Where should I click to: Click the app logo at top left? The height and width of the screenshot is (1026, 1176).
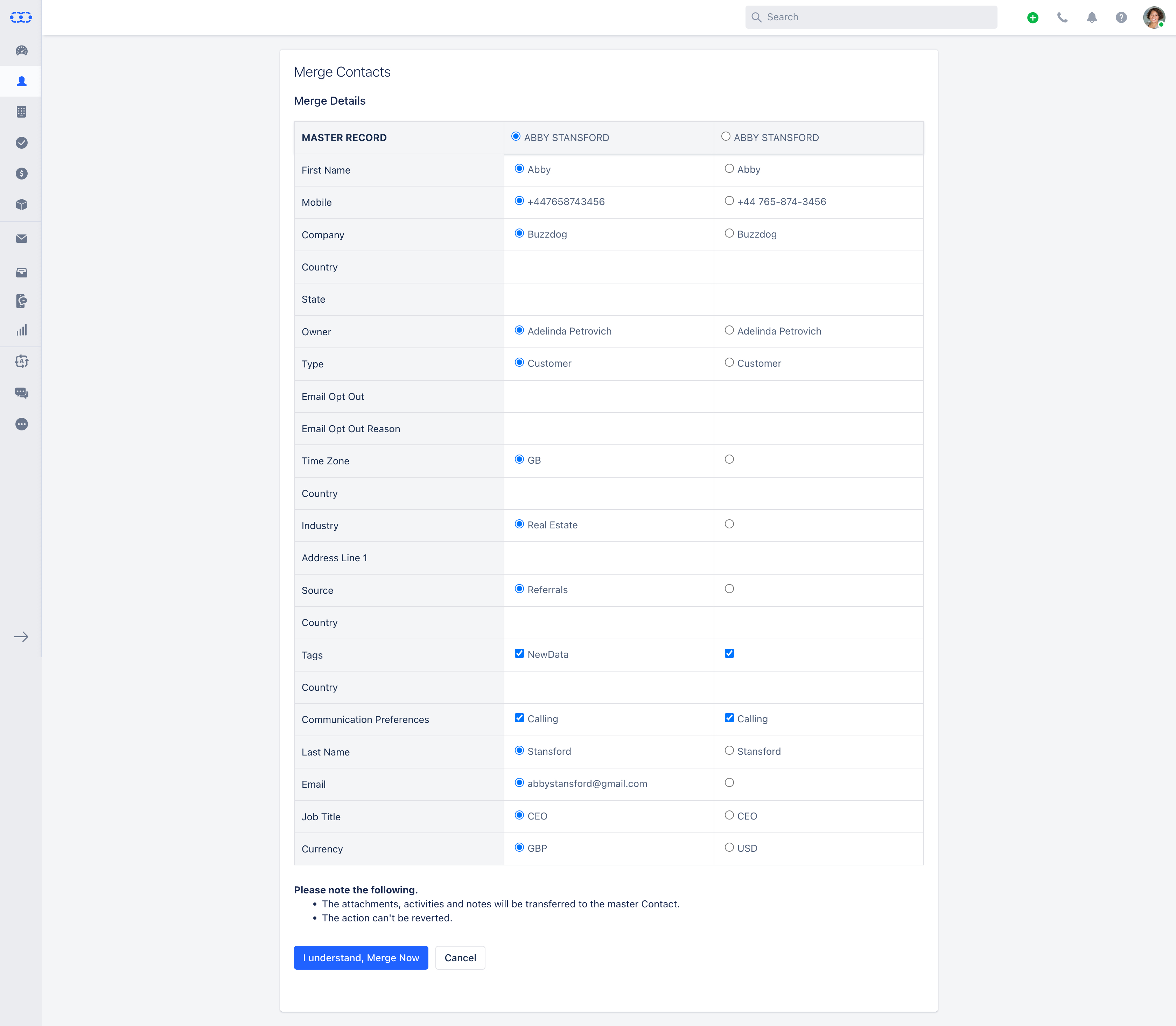pos(21,17)
